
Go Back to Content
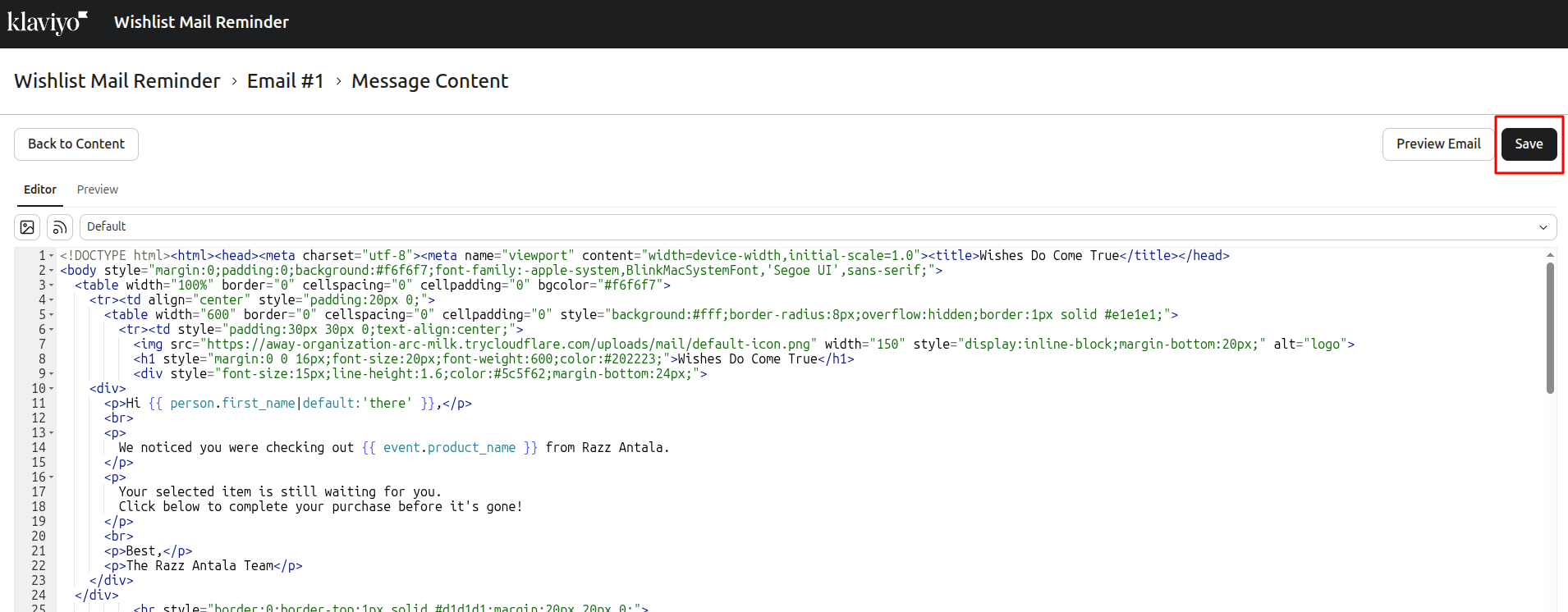76,144
